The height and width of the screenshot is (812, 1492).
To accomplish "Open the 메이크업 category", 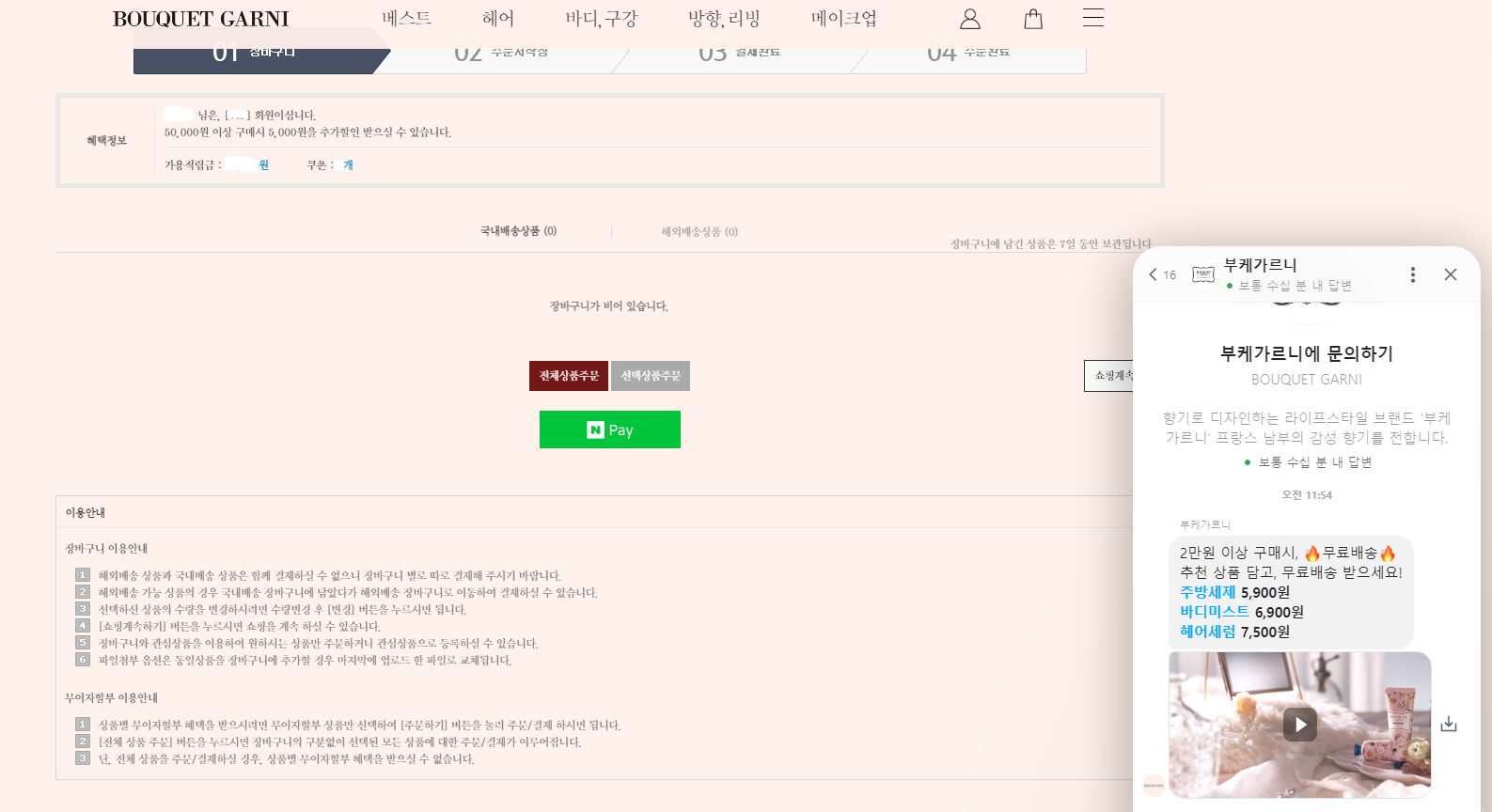I will tap(843, 19).
